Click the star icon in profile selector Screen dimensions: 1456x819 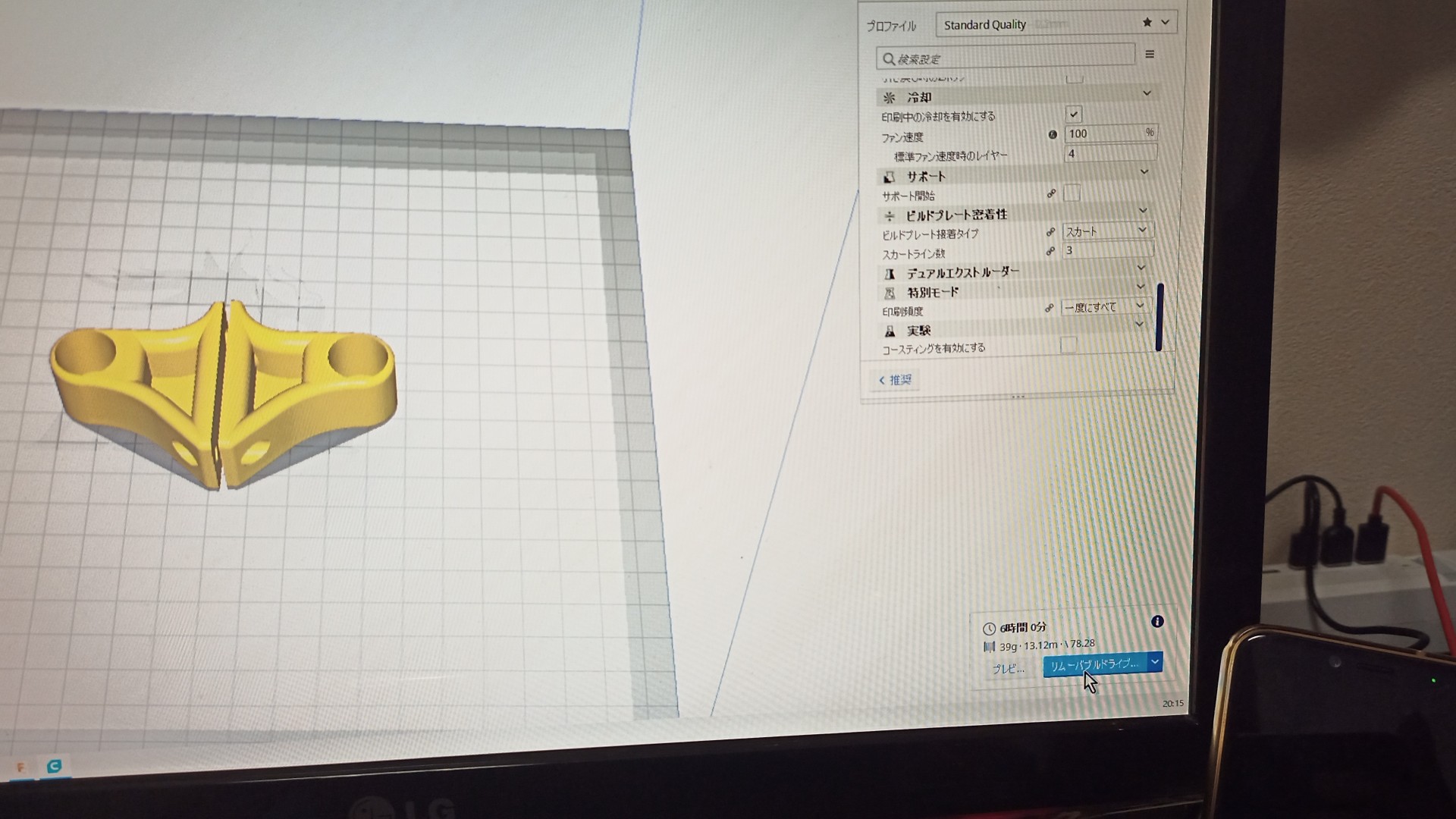click(1147, 23)
